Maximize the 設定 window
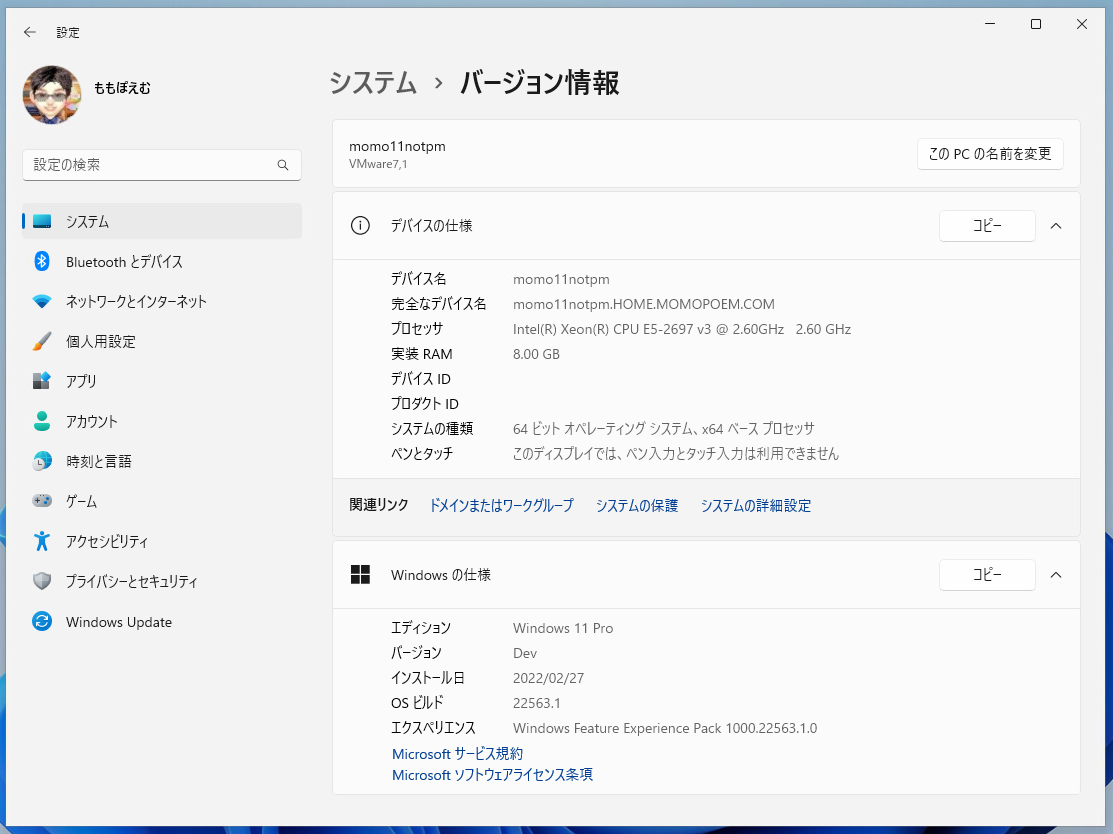The width and height of the screenshot is (1113, 834). (1036, 24)
